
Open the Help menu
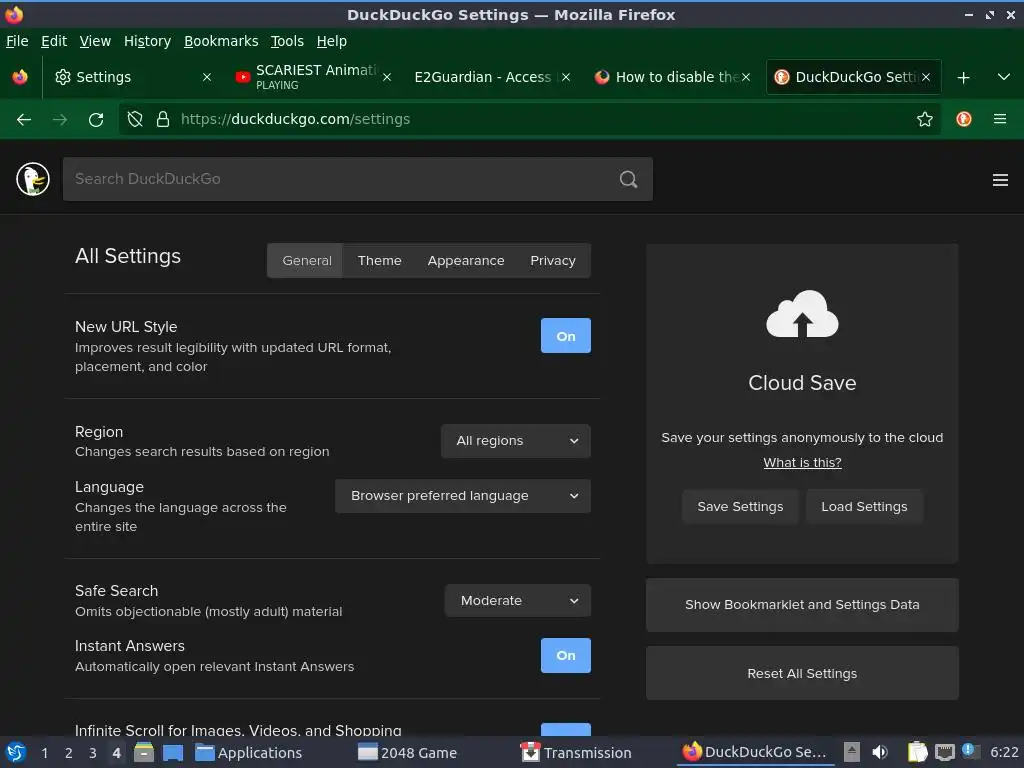(x=332, y=41)
